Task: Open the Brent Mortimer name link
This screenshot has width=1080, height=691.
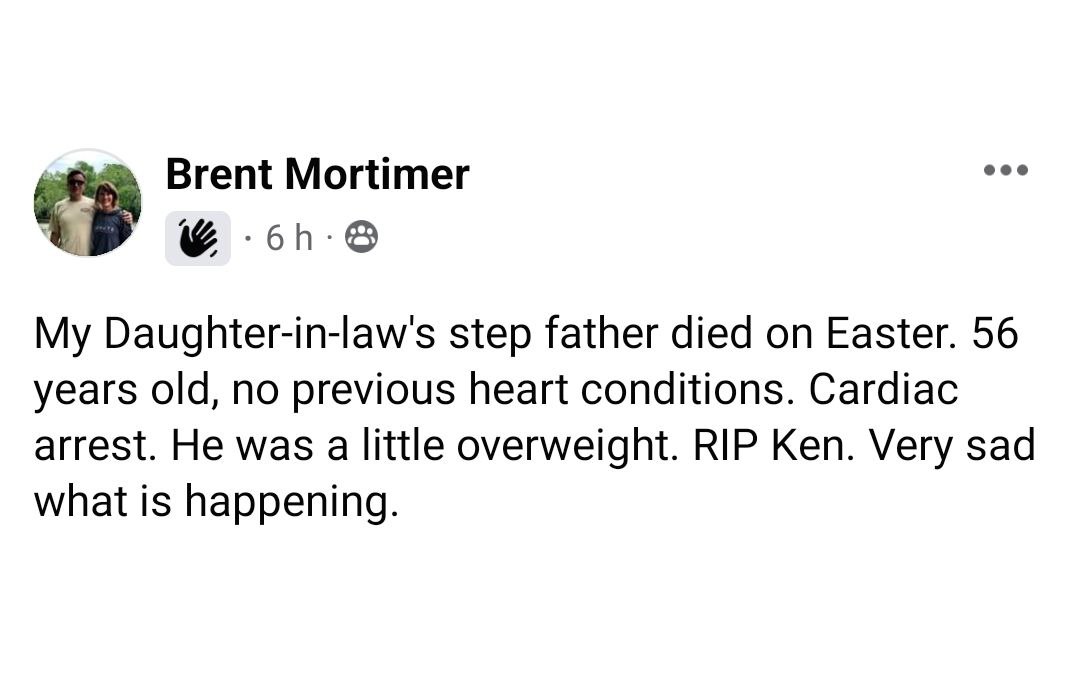Action: pyautogui.click(x=317, y=174)
